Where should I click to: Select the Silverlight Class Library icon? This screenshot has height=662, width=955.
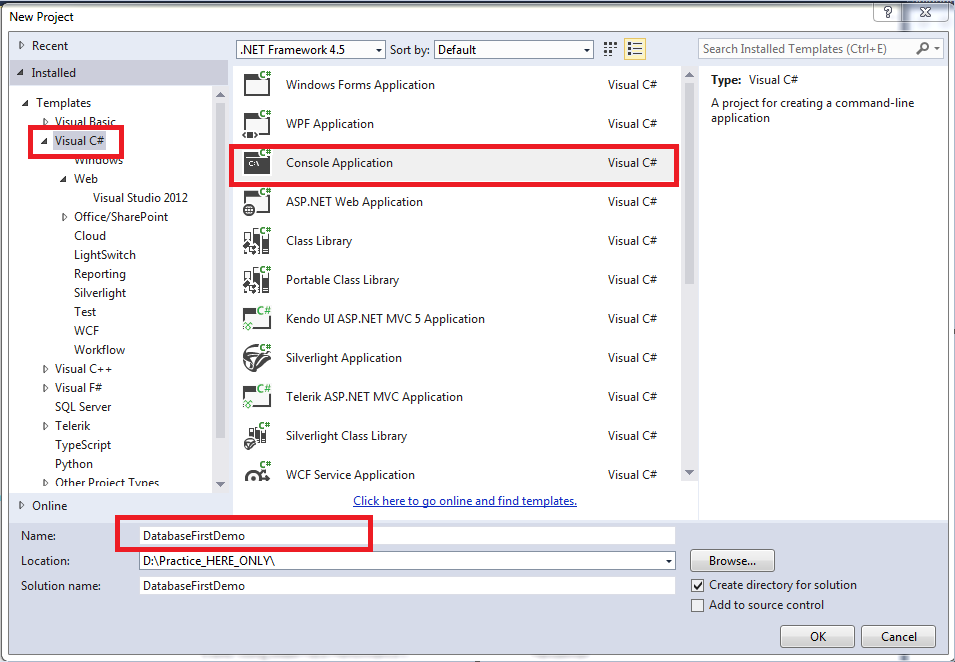(256, 435)
